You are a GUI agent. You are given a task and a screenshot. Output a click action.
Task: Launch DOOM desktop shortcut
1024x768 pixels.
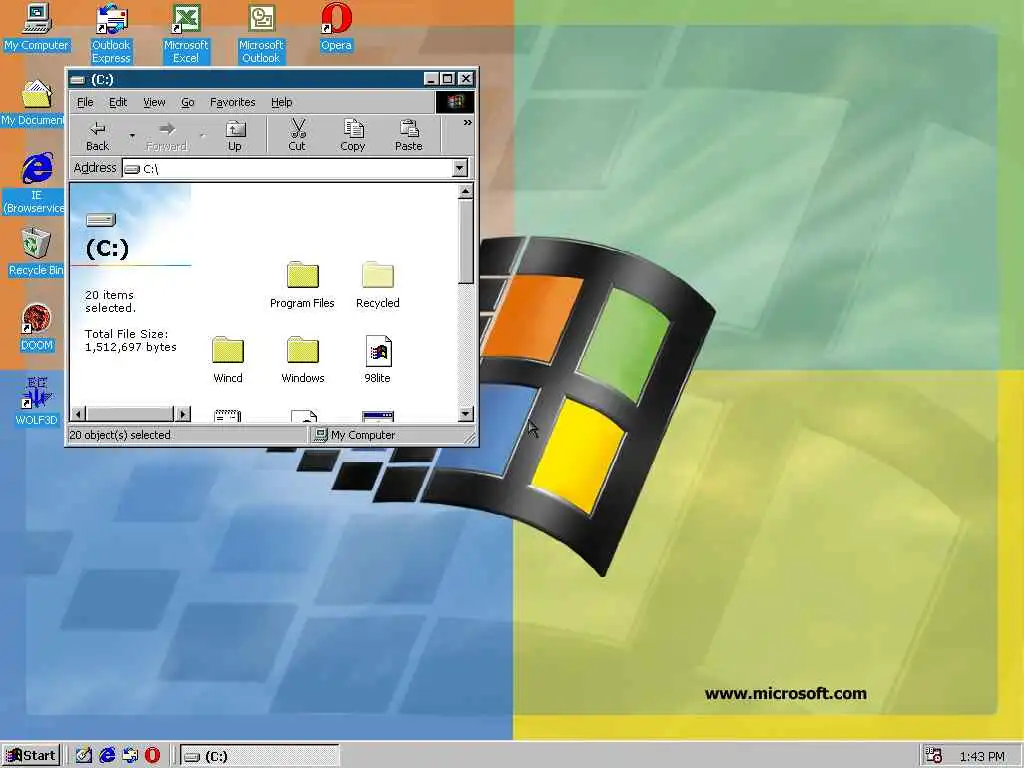(37, 327)
